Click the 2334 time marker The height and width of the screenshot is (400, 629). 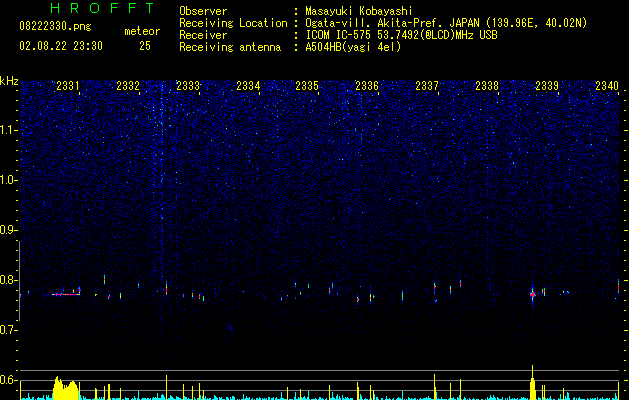click(248, 85)
